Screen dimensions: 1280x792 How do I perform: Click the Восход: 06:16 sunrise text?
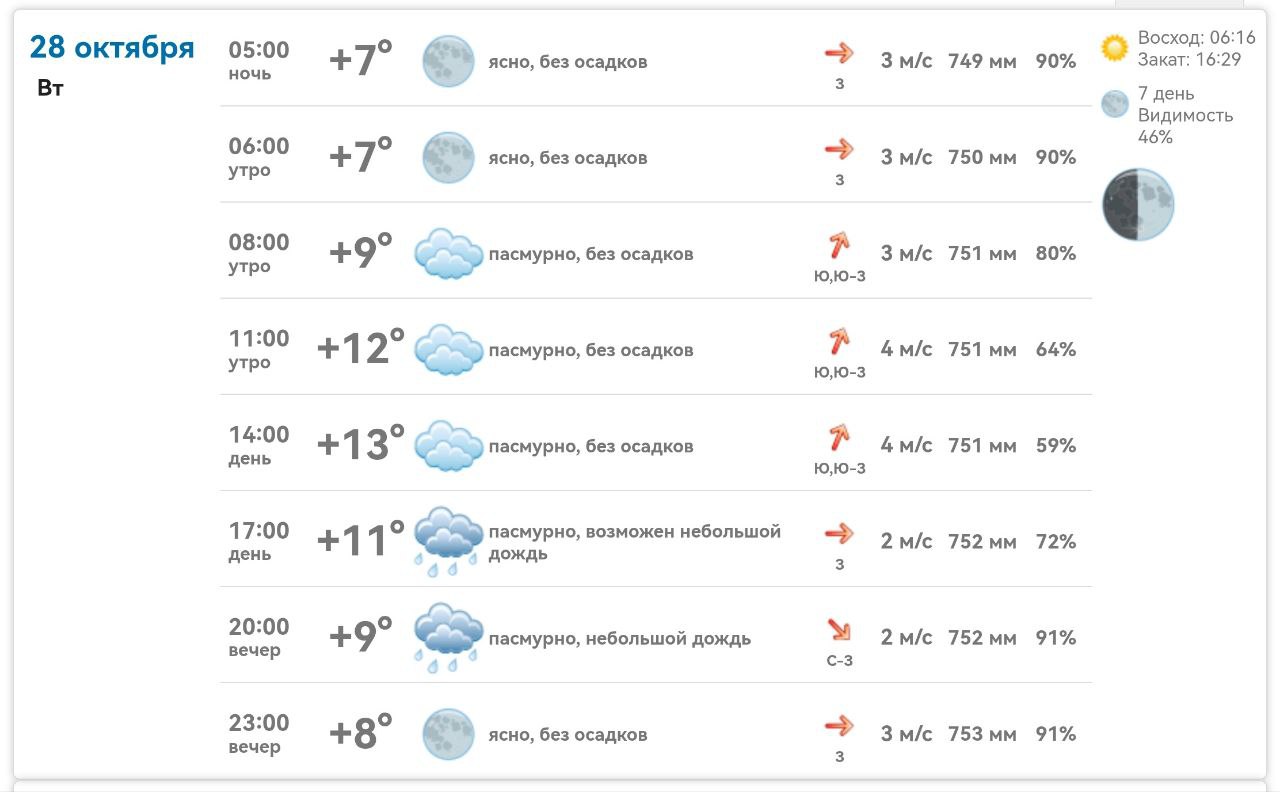(1196, 38)
